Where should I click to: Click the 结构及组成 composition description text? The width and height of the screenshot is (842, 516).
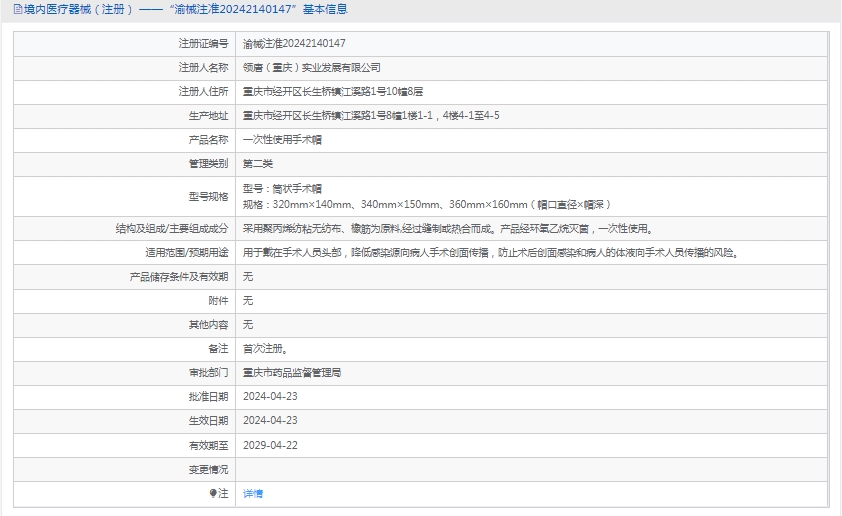pos(453,228)
